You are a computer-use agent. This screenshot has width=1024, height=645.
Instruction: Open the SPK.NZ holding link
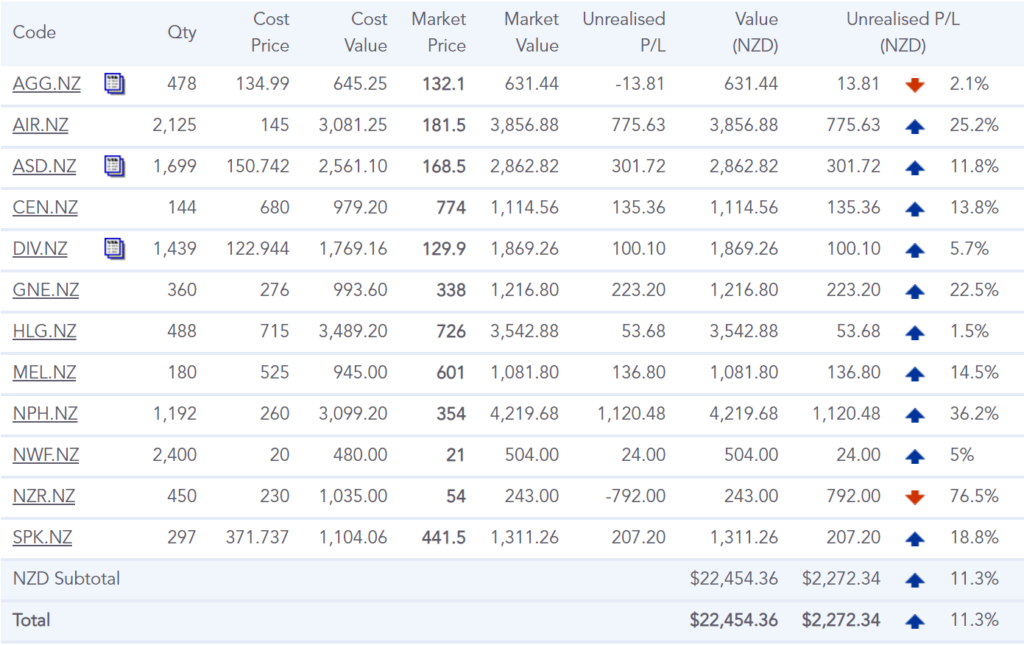(43, 537)
